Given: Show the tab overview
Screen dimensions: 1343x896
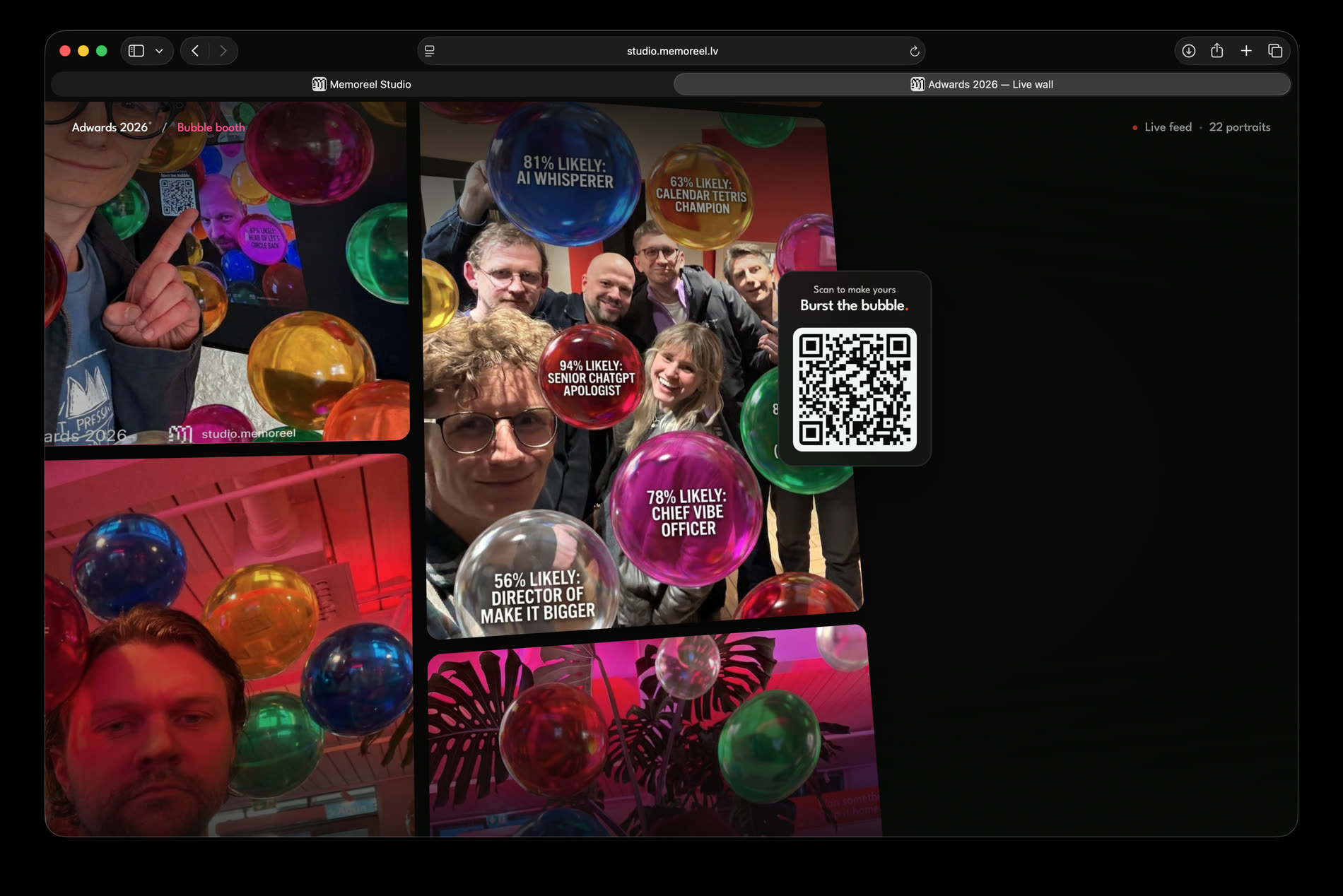Looking at the screenshot, I should point(1275,51).
